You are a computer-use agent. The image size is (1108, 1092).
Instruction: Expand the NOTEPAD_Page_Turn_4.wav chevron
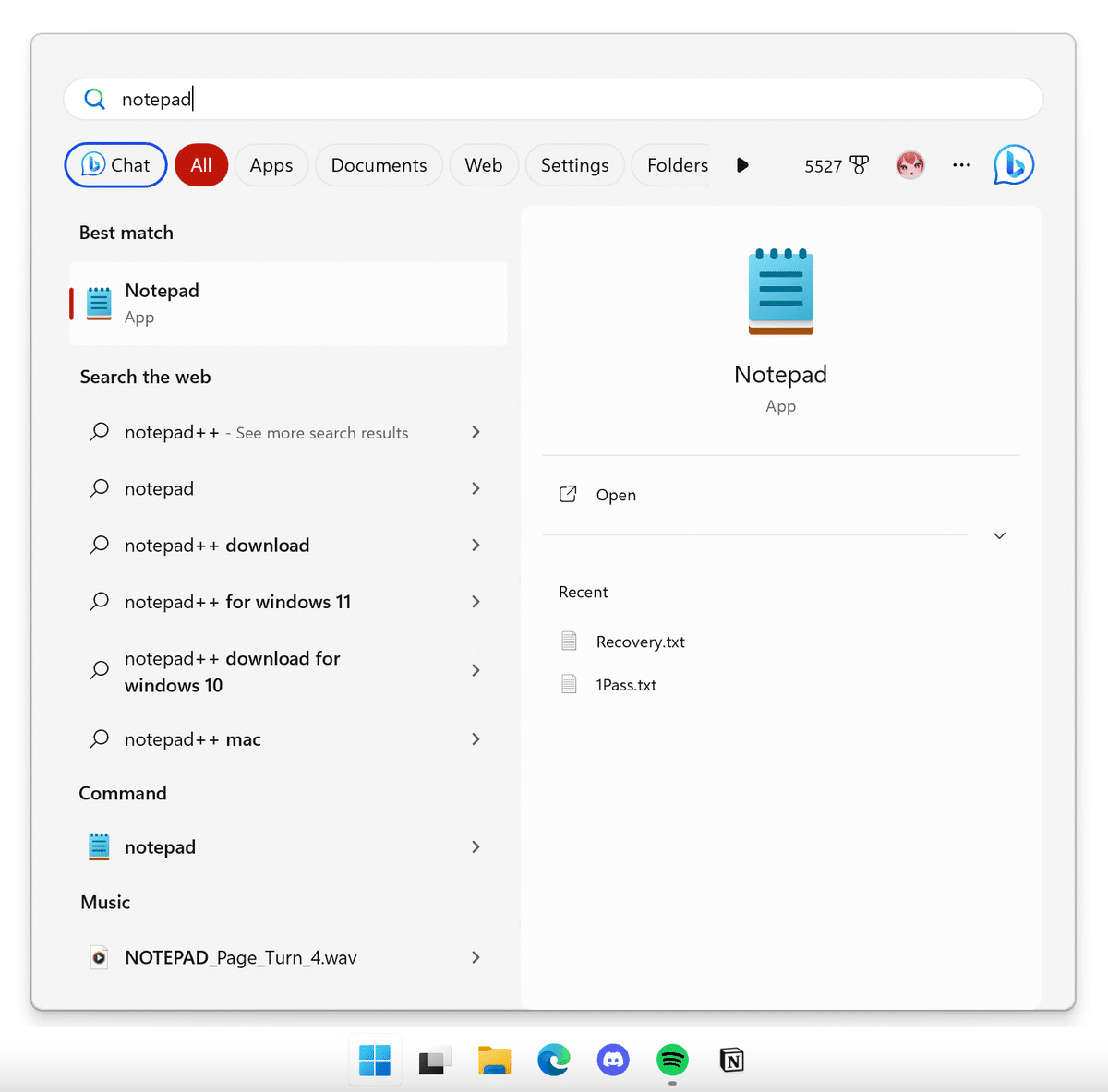(476, 957)
